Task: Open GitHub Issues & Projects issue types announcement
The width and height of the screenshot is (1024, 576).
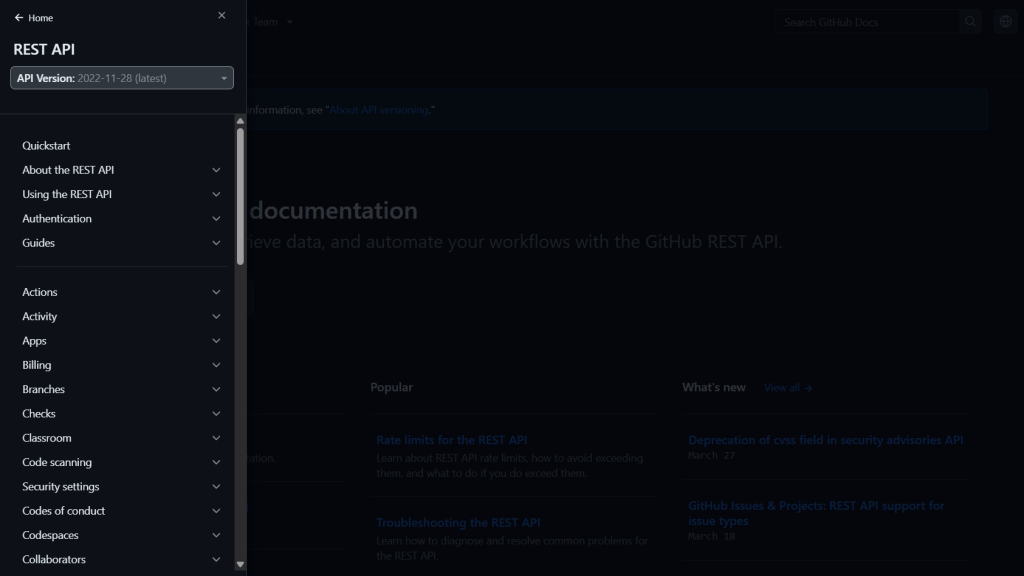Action: (x=816, y=513)
